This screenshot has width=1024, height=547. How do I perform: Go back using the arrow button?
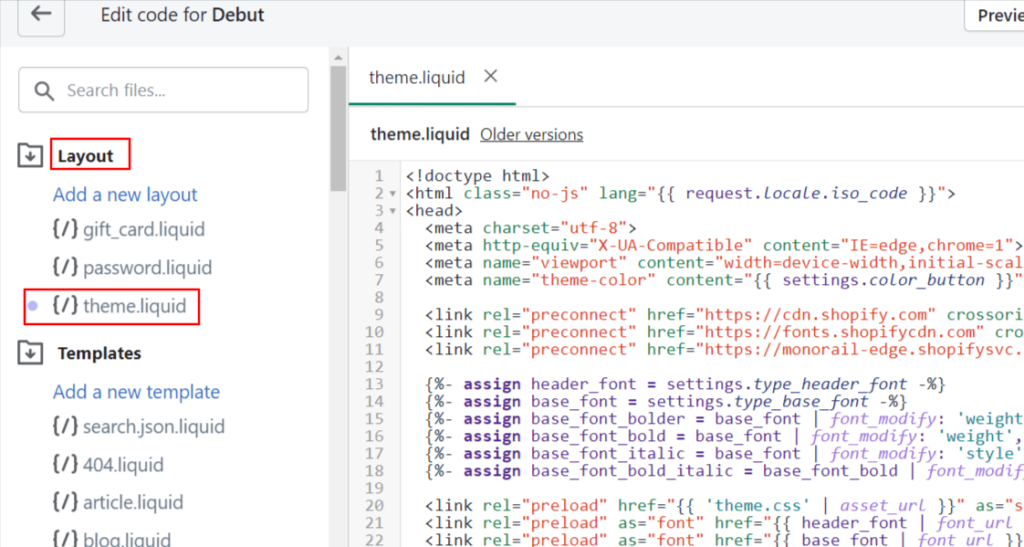(x=41, y=14)
